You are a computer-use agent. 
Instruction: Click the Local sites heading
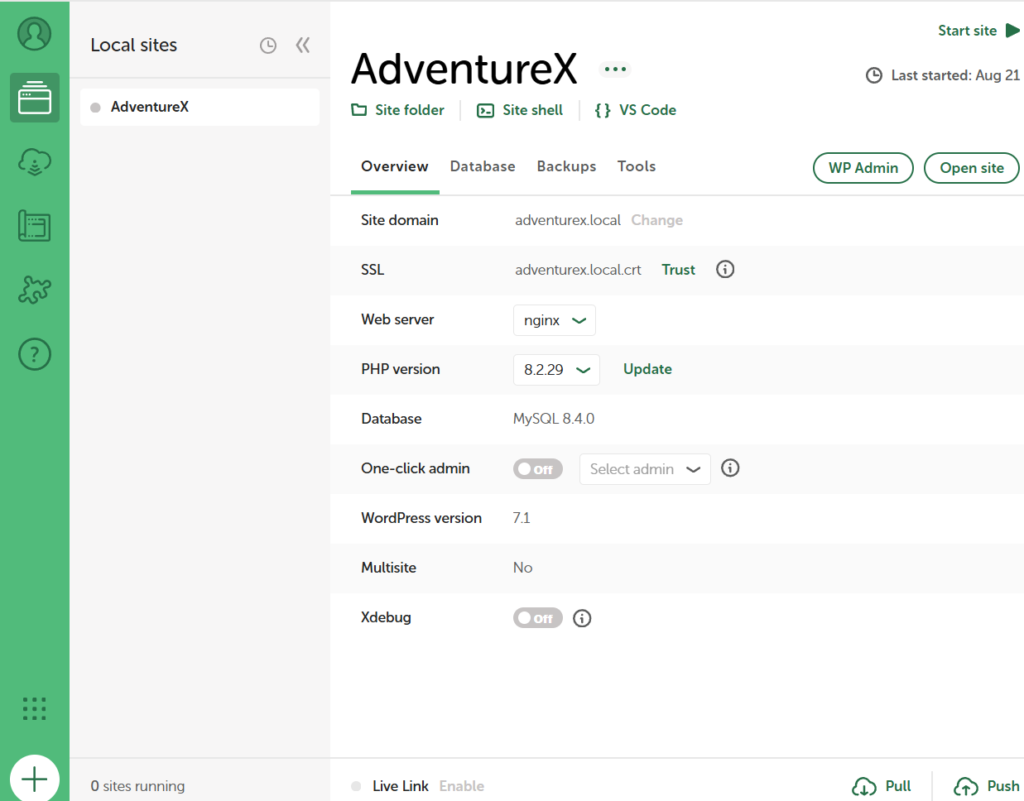click(134, 45)
